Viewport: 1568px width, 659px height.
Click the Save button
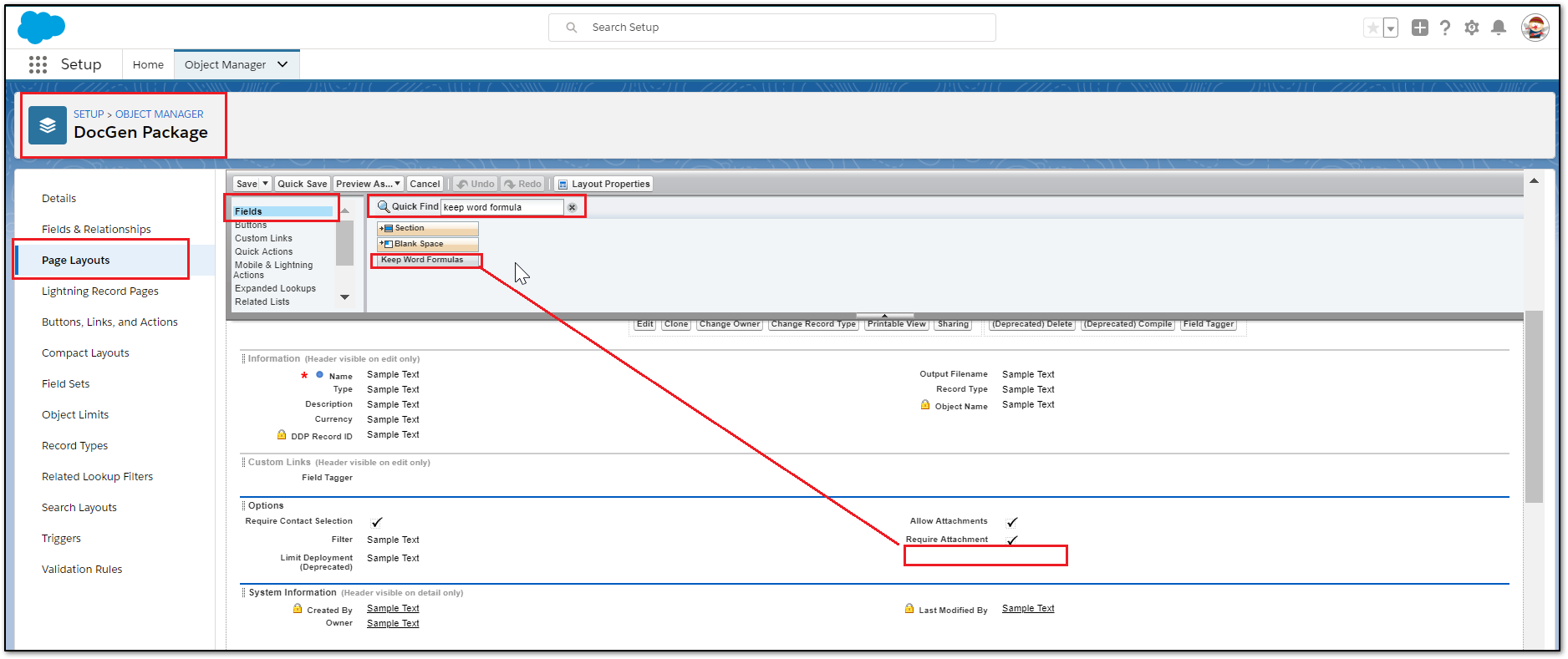247,184
